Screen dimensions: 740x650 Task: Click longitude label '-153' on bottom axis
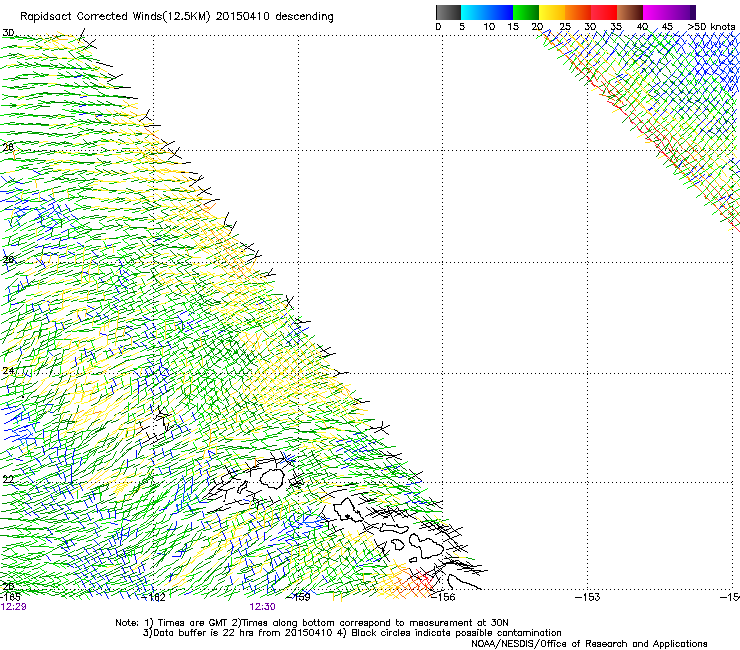[588, 597]
